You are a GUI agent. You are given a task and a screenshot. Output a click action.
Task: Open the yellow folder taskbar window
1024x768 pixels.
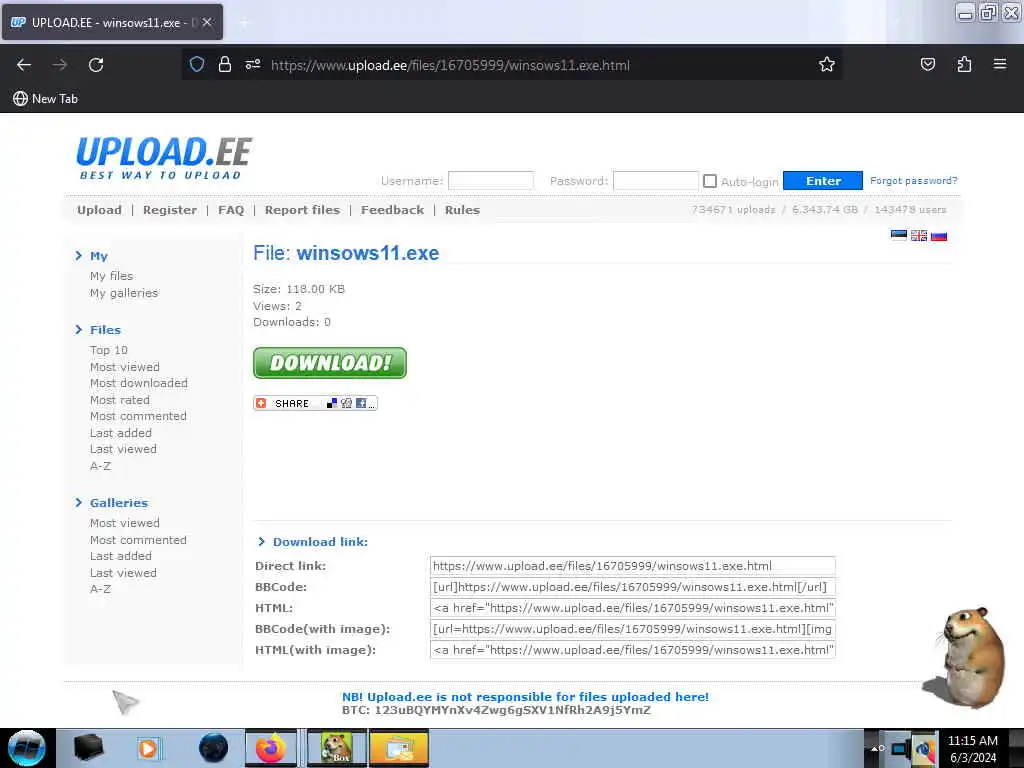(x=399, y=748)
